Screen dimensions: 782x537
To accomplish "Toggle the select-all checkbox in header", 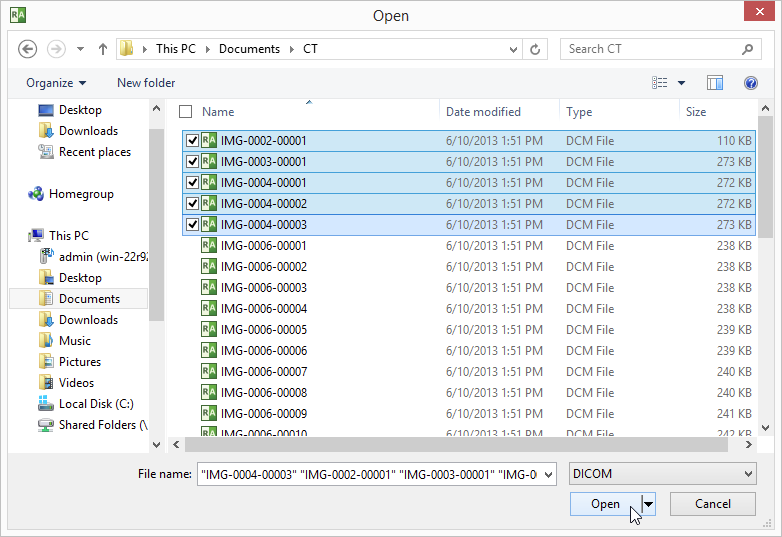I will tap(185, 112).
